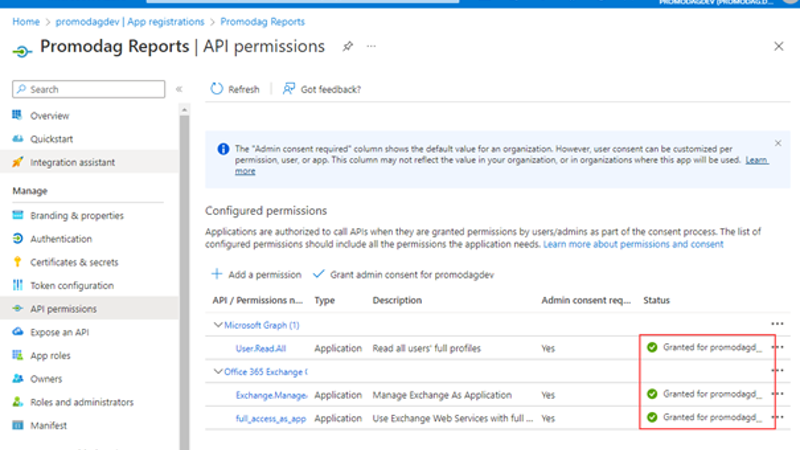Open the ellipsis menu beside page title
This screenshot has width=800, height=450.
(x=372, y=47)
